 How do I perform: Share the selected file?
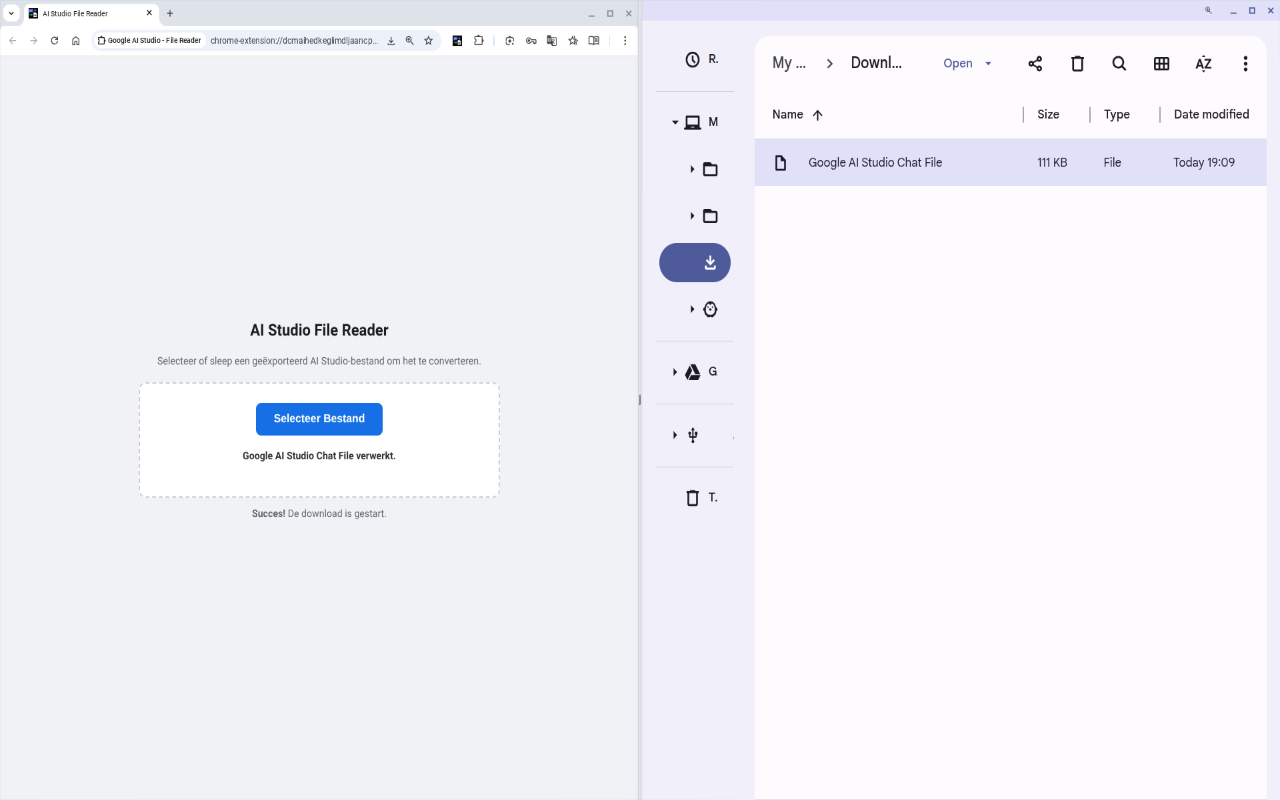click(1035, 64)
